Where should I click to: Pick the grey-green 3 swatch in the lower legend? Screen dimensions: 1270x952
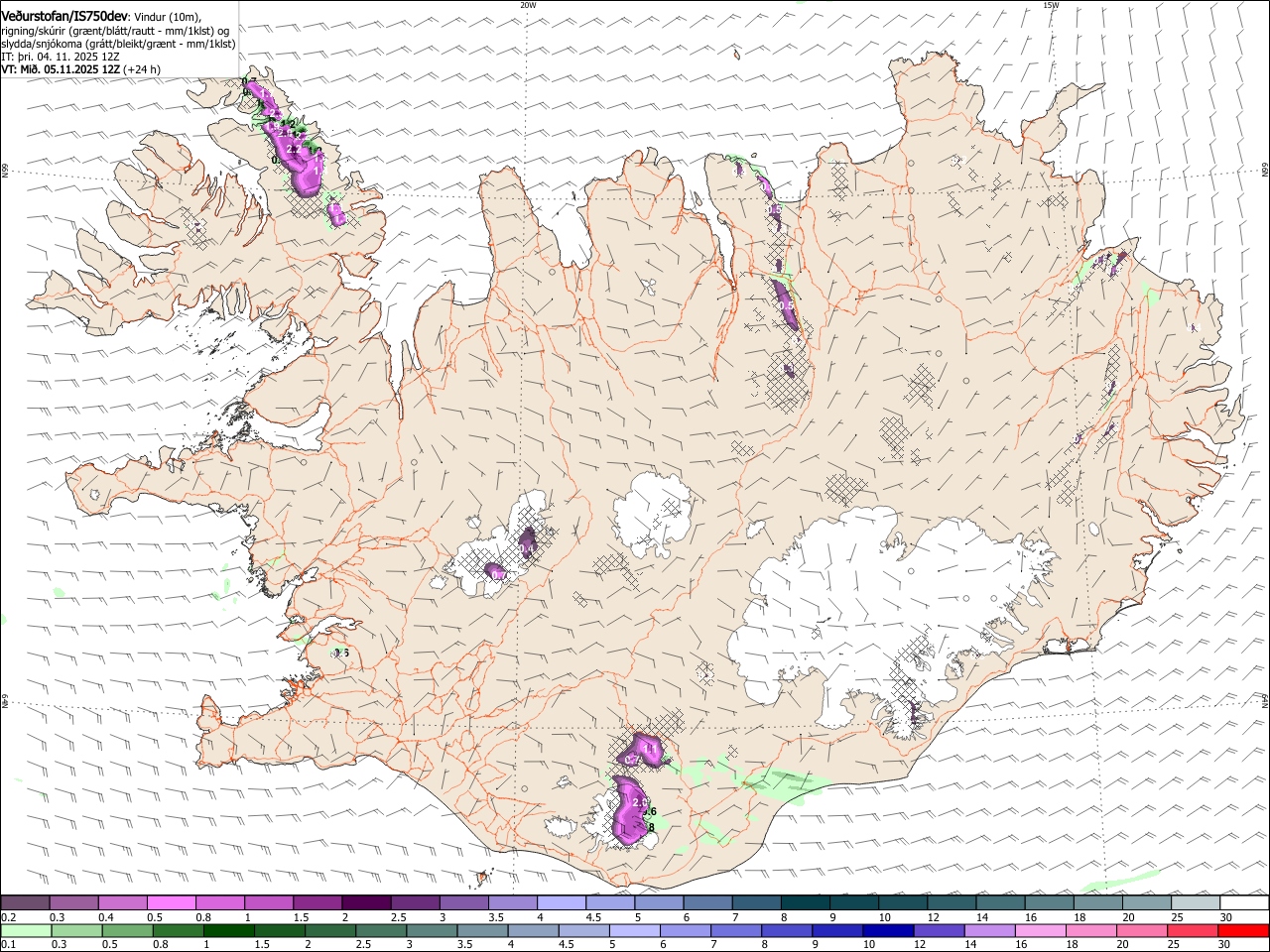pyautogui.click(x=432, y=931)
